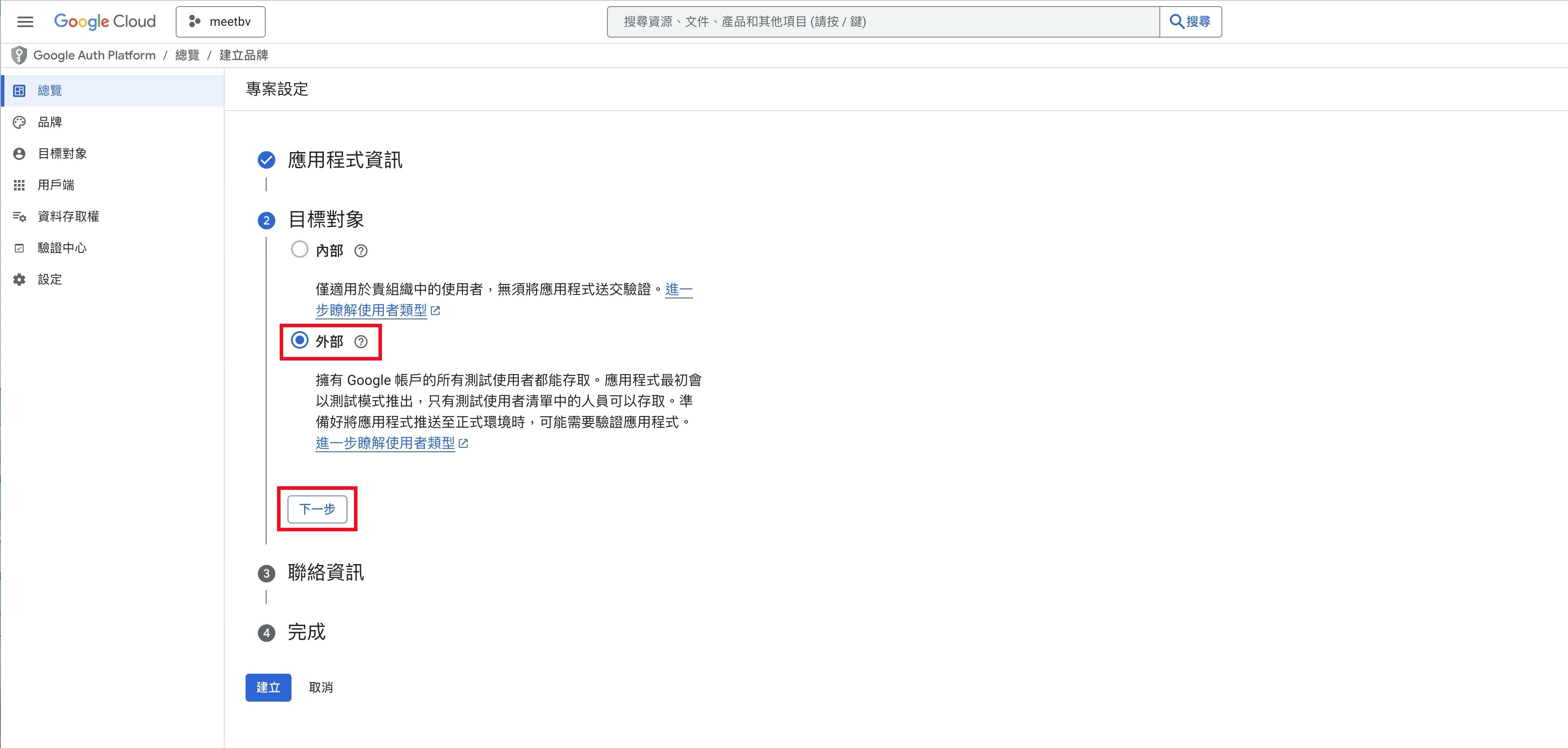Open the 總覽 breadcrumb link
Image resolution: width=1568 pixels, height=748 pixels.
pyautogui.click(x=187, y=55)
